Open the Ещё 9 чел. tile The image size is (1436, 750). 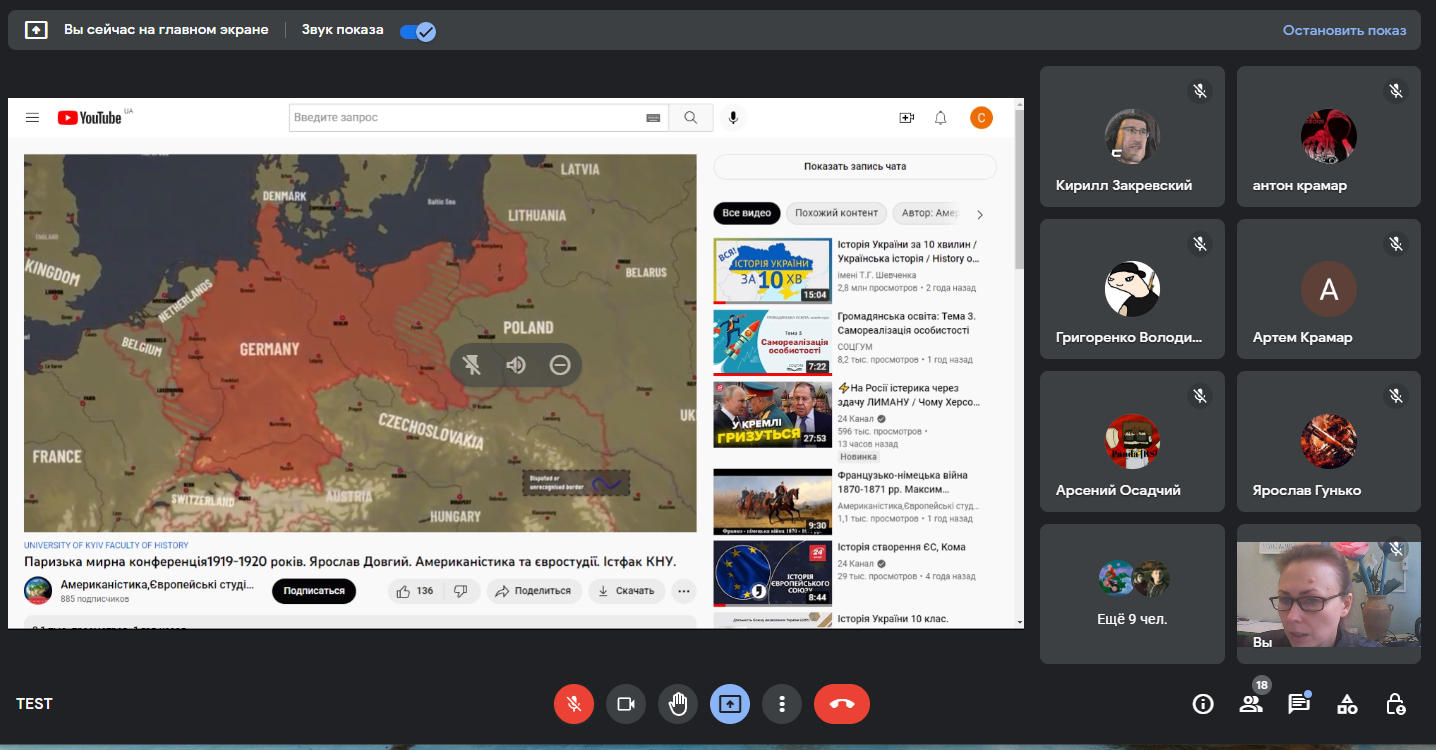pos(1132,594)
